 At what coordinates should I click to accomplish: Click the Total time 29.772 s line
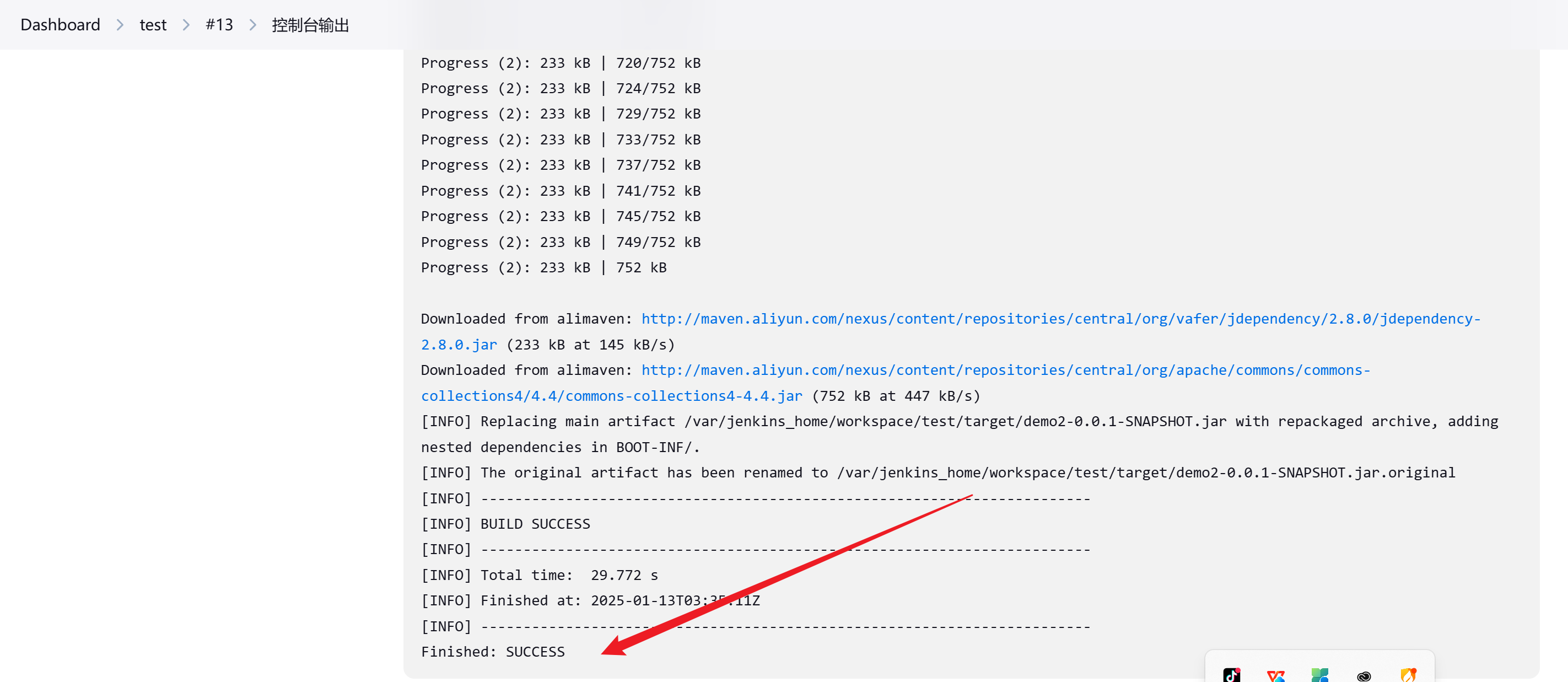point(540,576)
